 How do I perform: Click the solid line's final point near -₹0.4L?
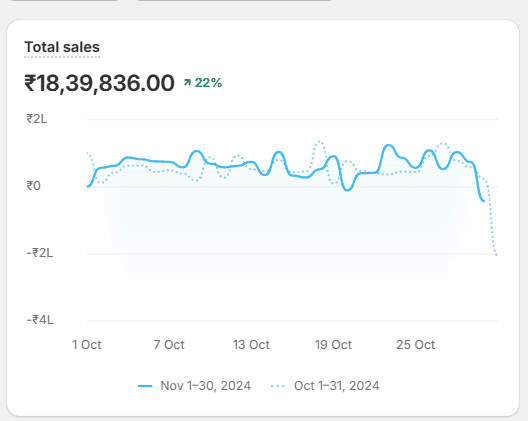point(484,201)
